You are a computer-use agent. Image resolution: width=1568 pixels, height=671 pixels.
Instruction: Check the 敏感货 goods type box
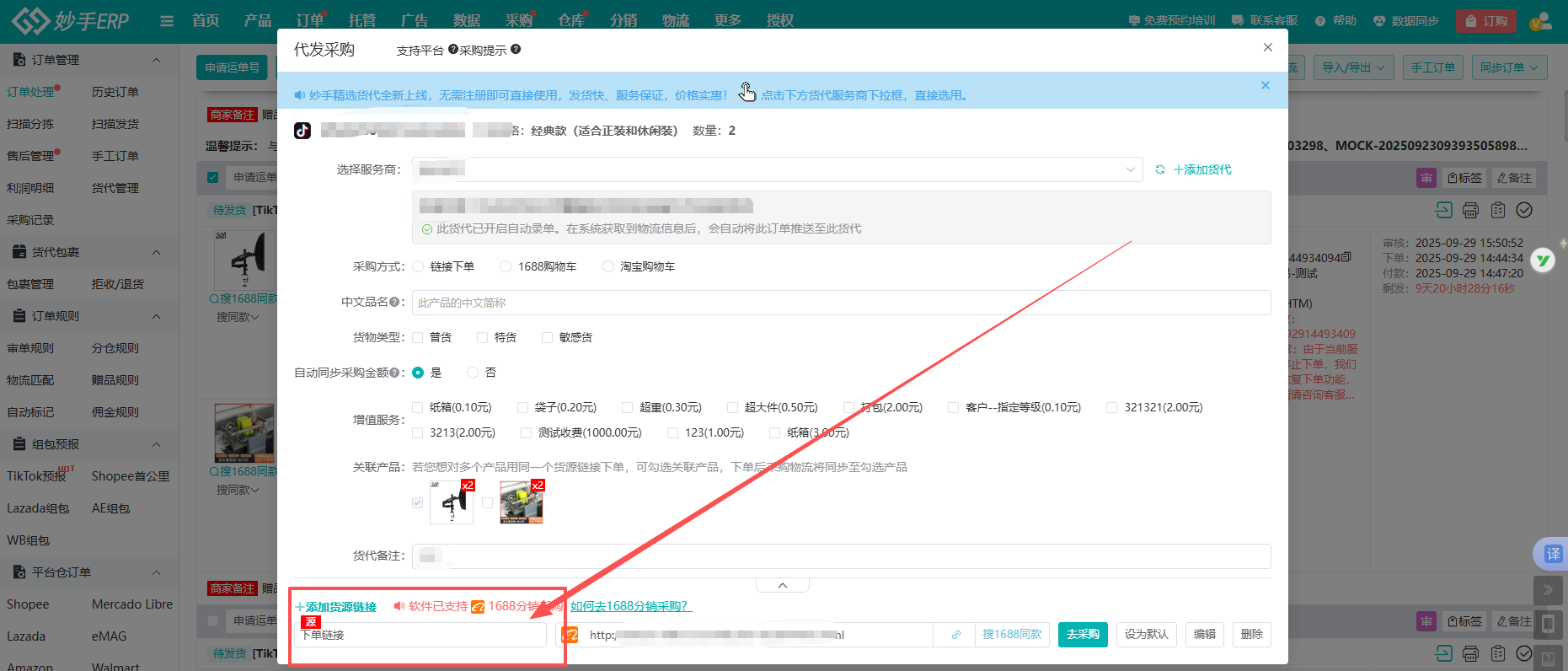548,337
